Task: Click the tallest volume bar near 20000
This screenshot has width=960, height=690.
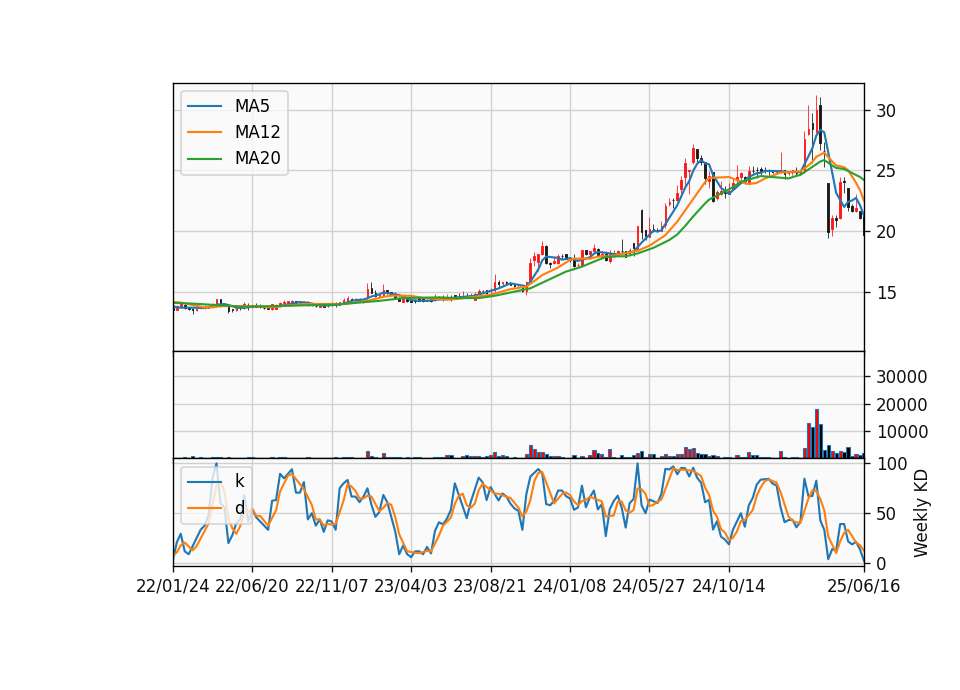Action: coord(817,433)
